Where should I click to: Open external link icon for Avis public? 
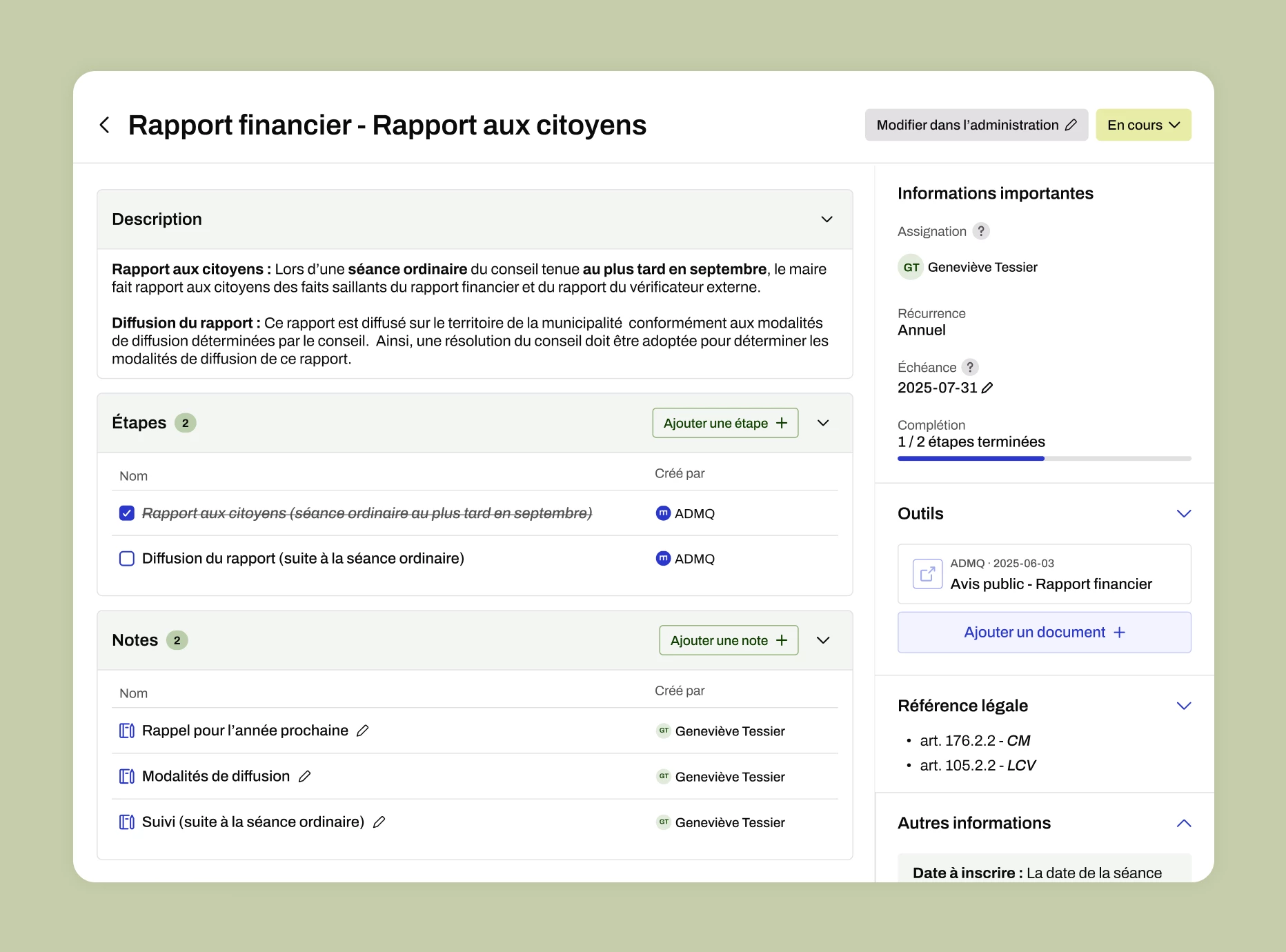click(927, 574)
